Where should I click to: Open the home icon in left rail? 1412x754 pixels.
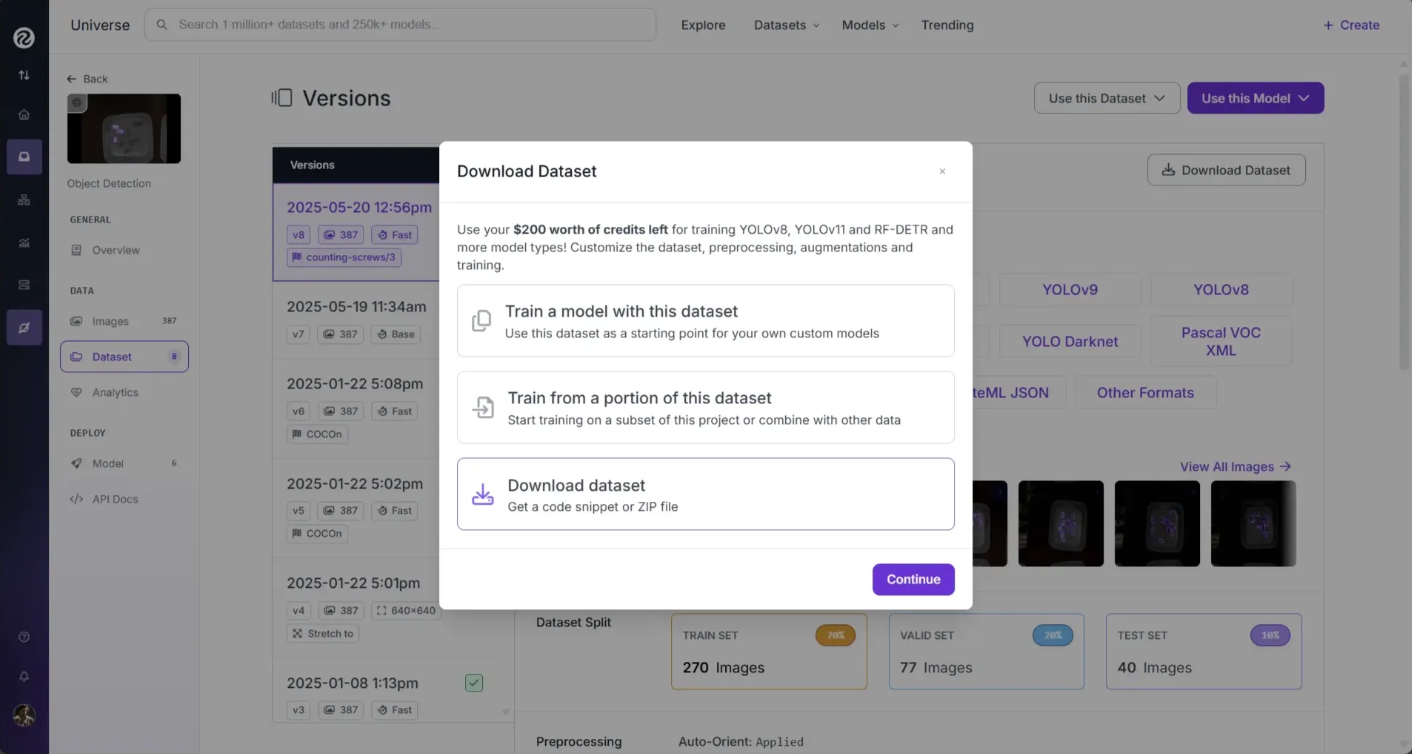click(24, 115)
